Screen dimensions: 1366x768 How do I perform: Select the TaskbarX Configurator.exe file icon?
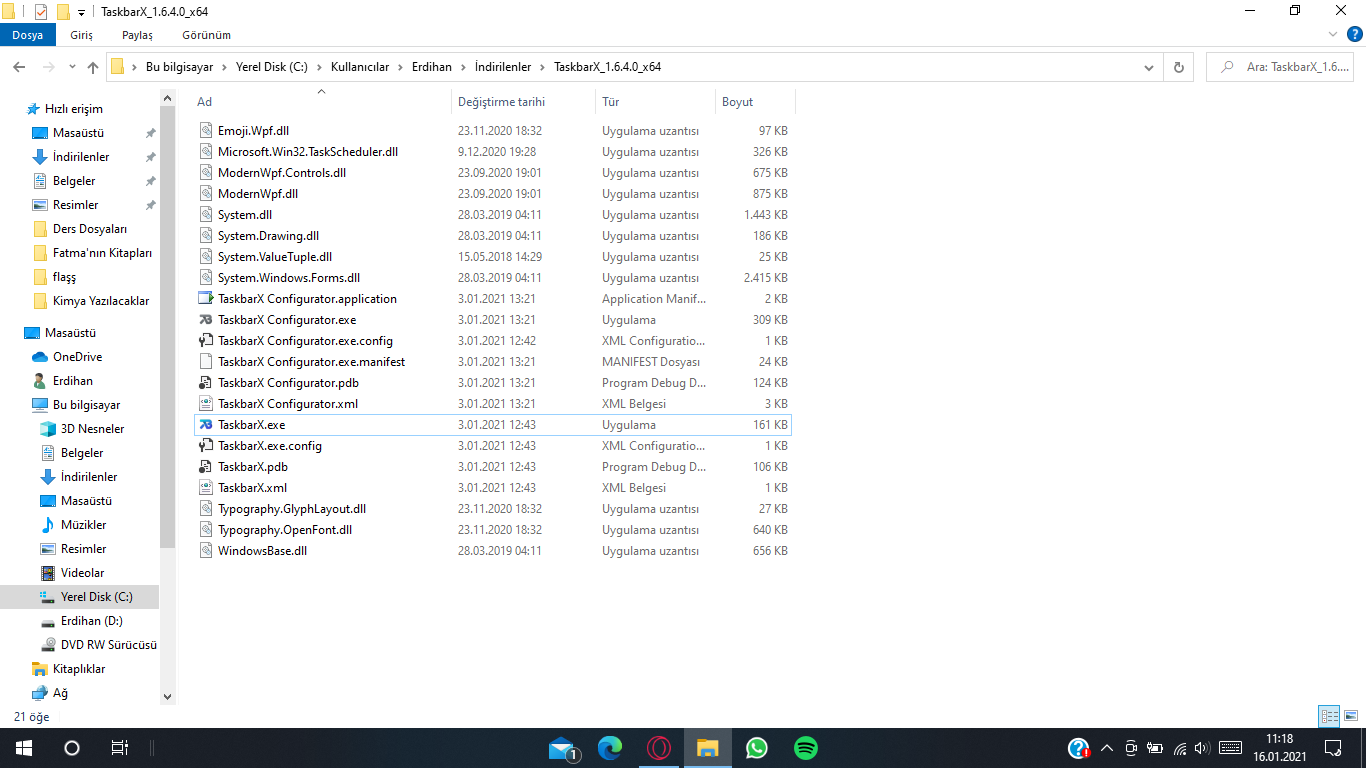pos(206,320)
